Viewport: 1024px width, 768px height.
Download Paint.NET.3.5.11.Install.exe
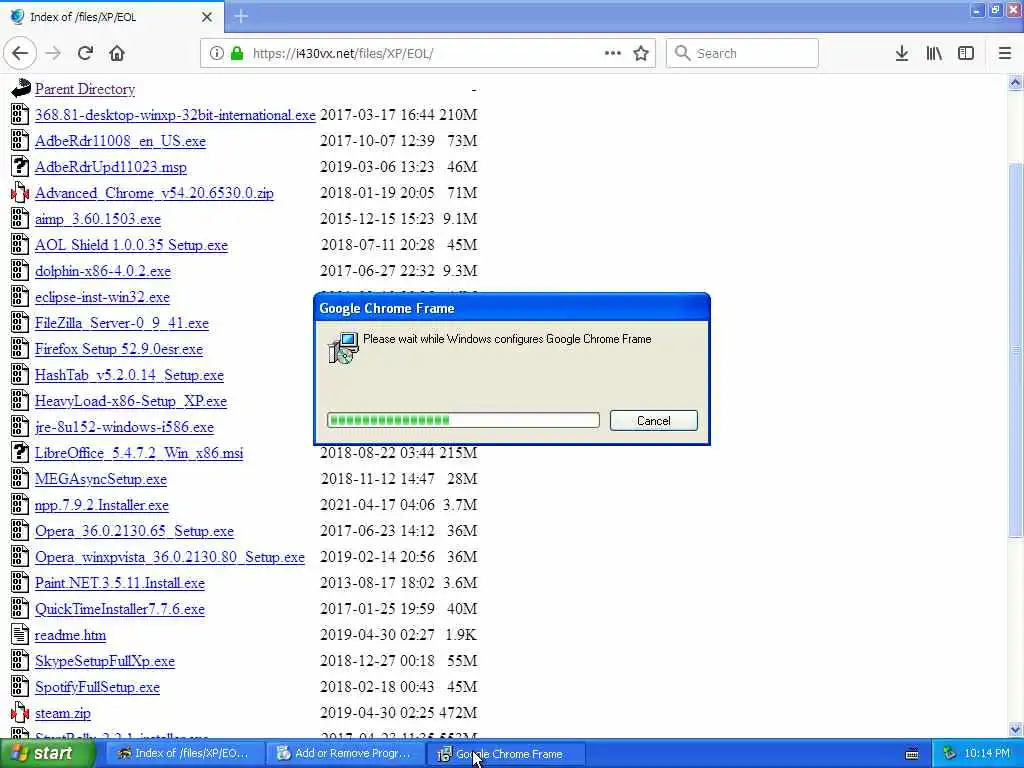[x=120, y=583]
